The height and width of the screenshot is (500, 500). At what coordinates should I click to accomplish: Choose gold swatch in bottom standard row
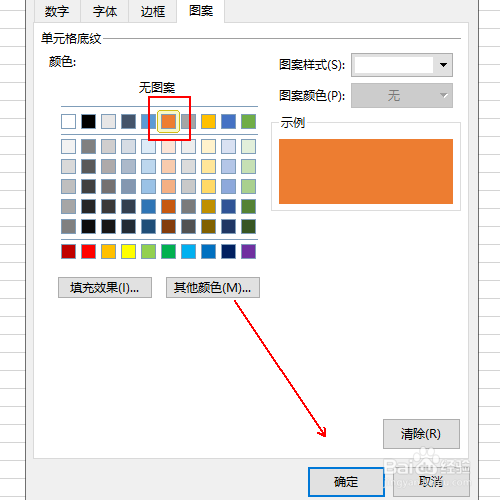(x=108, y=251)
